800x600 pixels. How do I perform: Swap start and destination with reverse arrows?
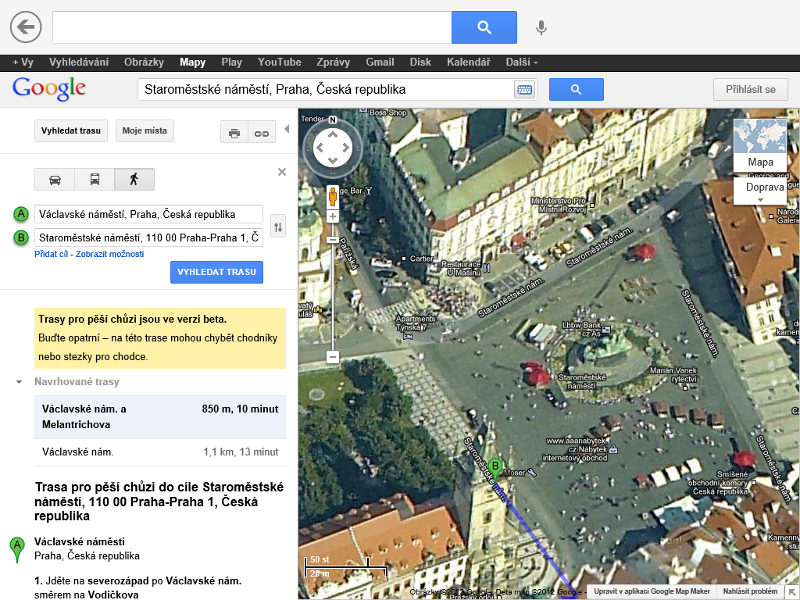(278, 227)
